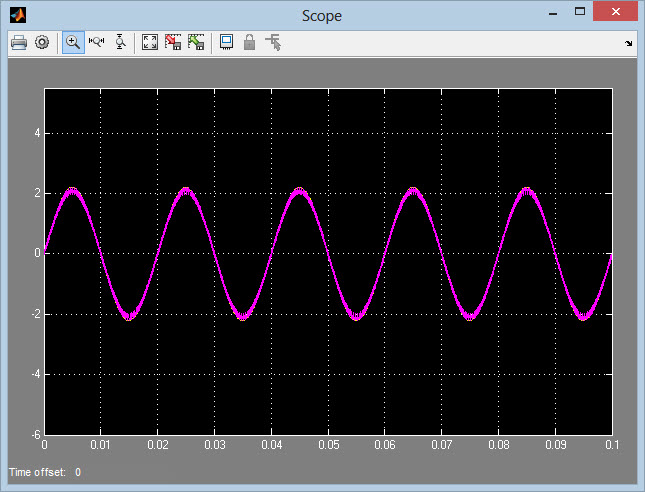Click the y-axis label -6
This screenshot has height=492, width=645.
point(36,435)
